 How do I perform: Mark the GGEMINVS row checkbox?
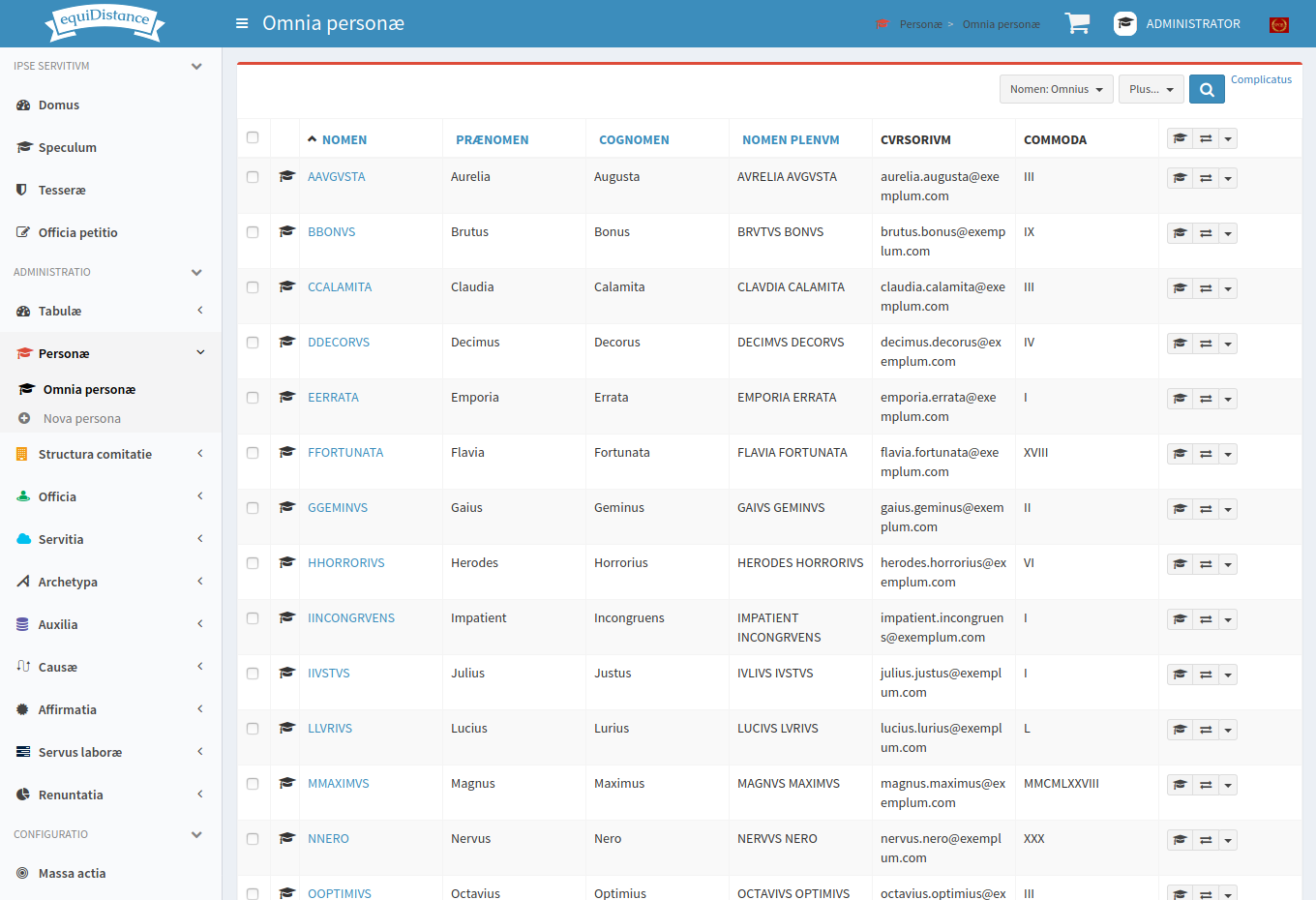pos(253,508)
